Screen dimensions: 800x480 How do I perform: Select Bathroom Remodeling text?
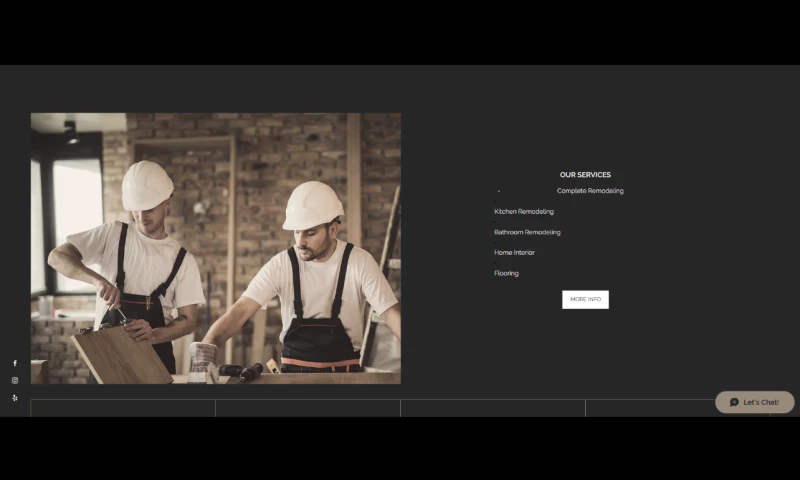[x=527, y=232]
